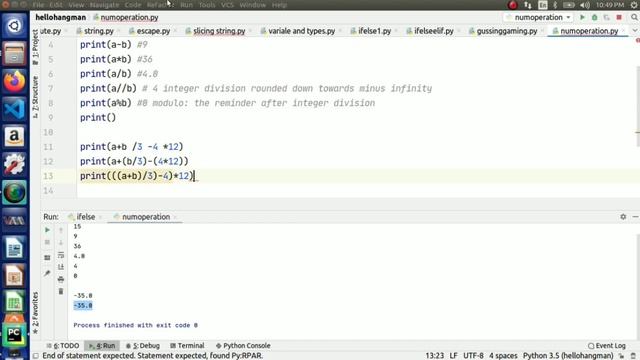Open the numoperation run configuration dropdown
The height and width of the screenshot is (360, 640).
pos(539,18)
